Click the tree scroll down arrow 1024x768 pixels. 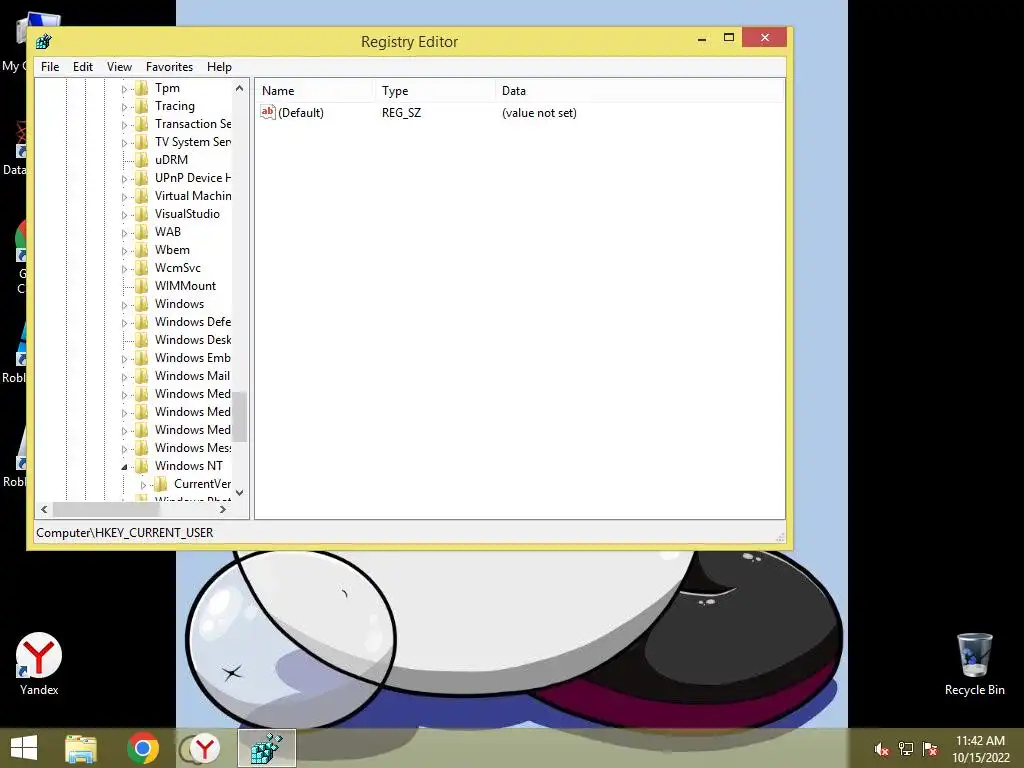point(240,493)
